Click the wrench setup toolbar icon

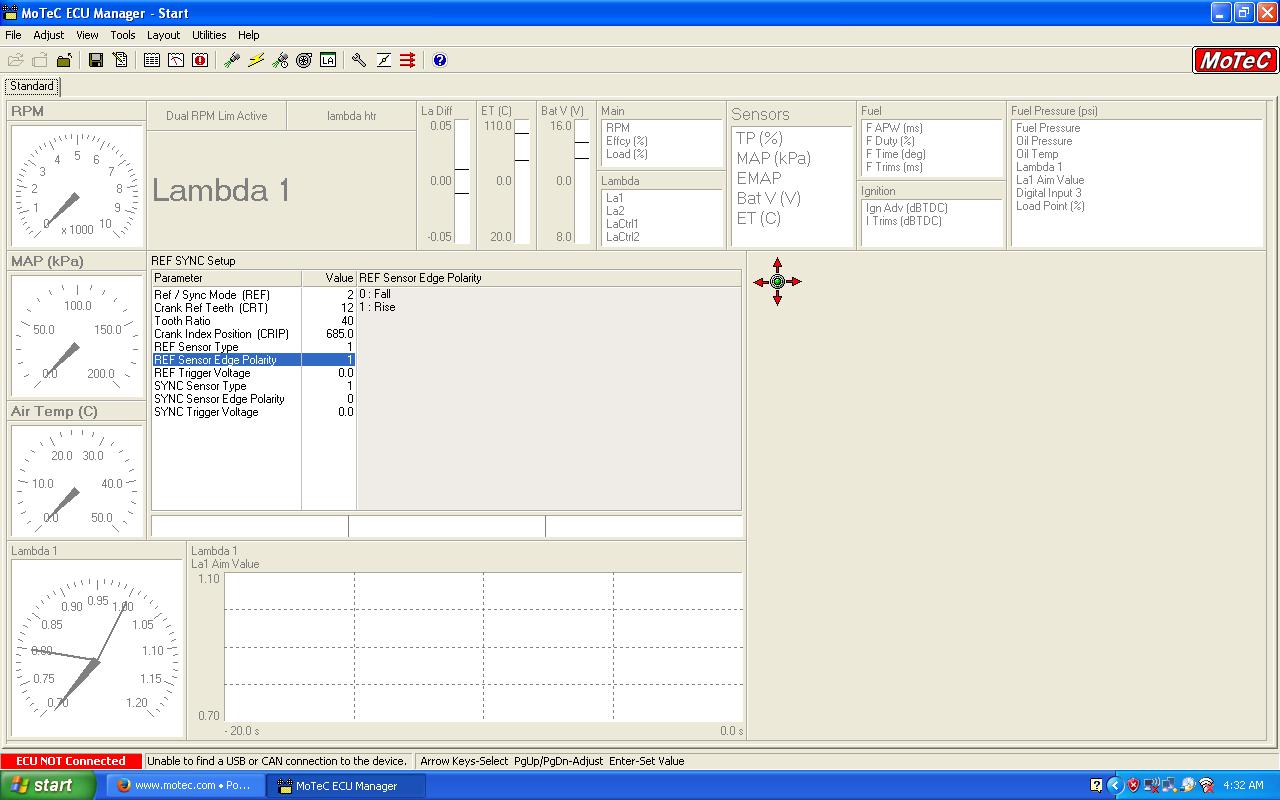359,60
